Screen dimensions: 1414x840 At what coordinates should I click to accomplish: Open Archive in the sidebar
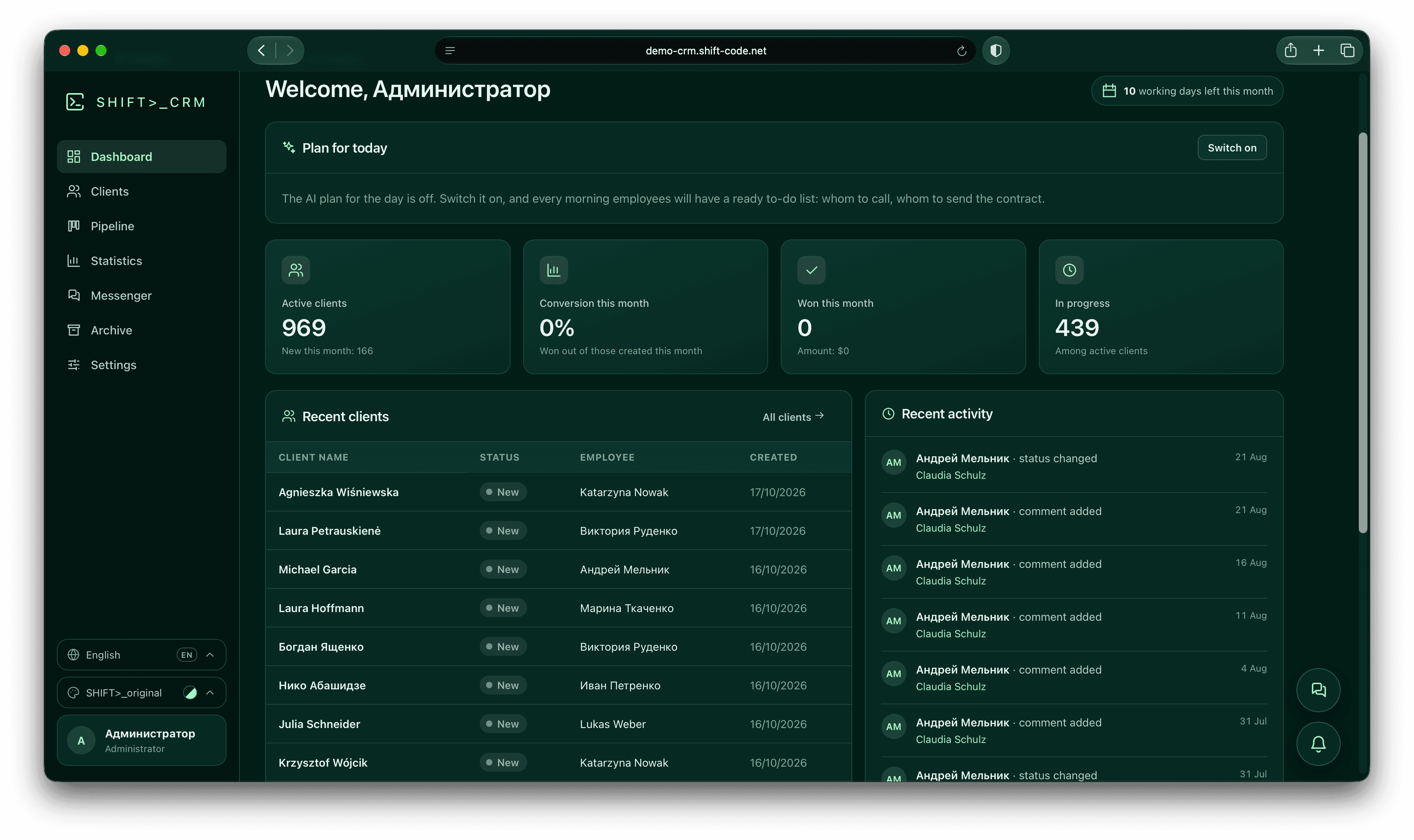tap(142, 330)
